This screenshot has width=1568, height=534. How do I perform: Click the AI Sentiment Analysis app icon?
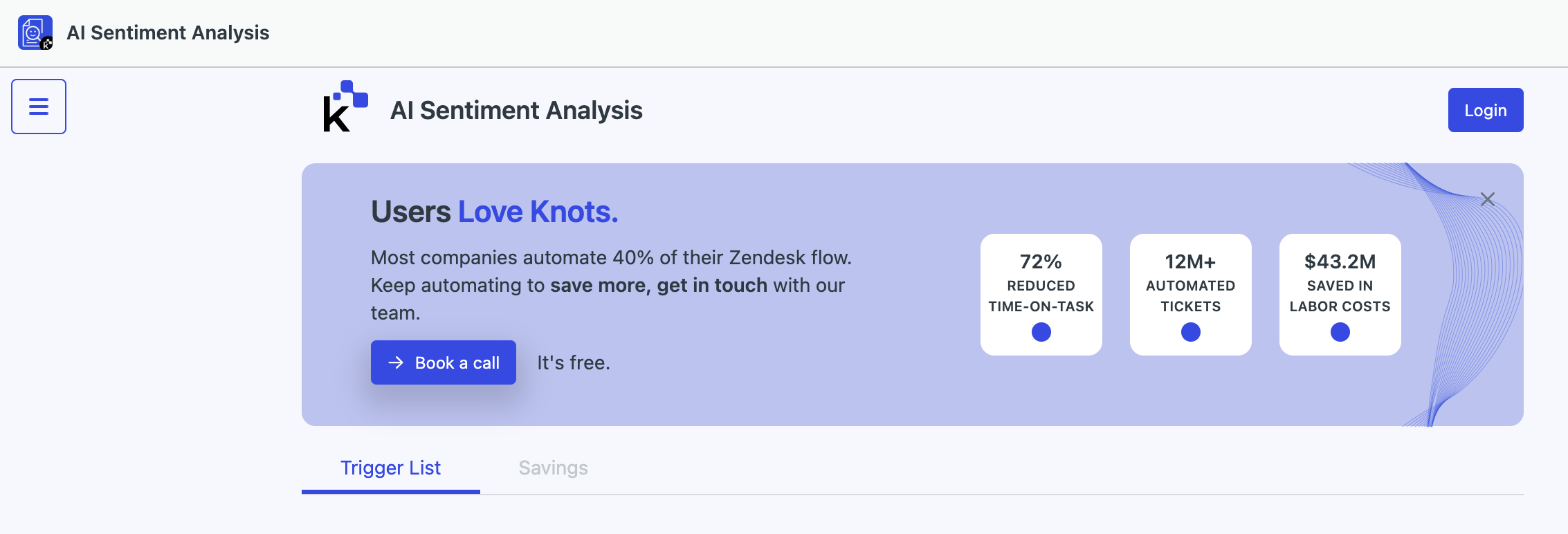point(35,33)
